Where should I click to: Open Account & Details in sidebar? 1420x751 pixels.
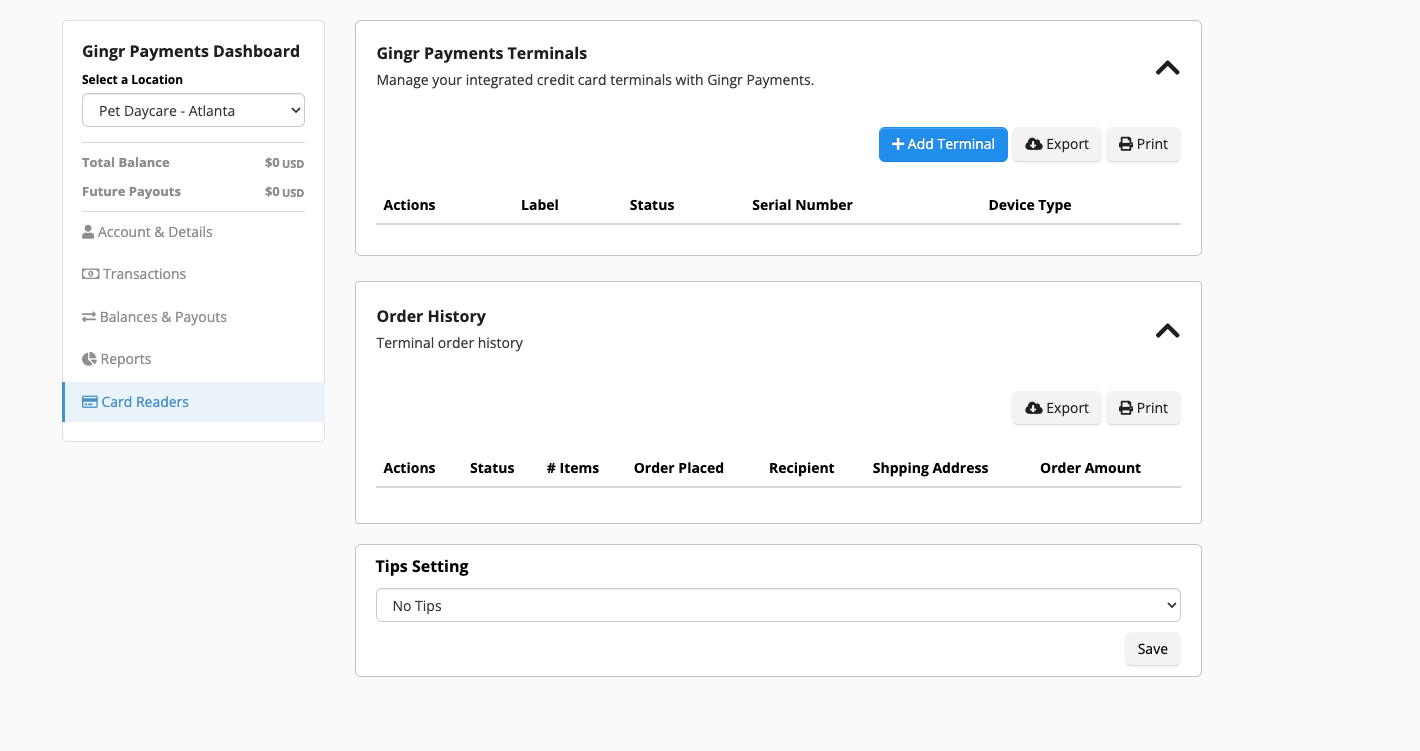point(147,232)
